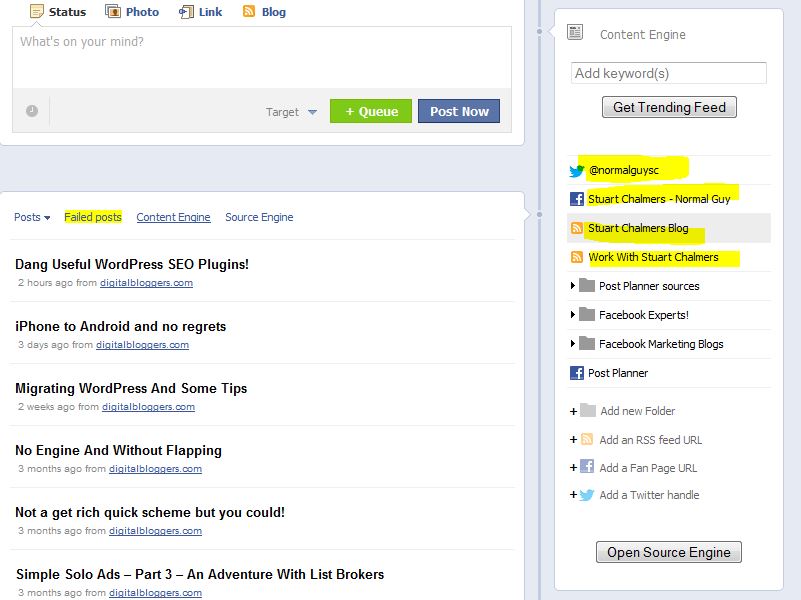Click post title iPhone to Android and no regrets

[121, 326]
